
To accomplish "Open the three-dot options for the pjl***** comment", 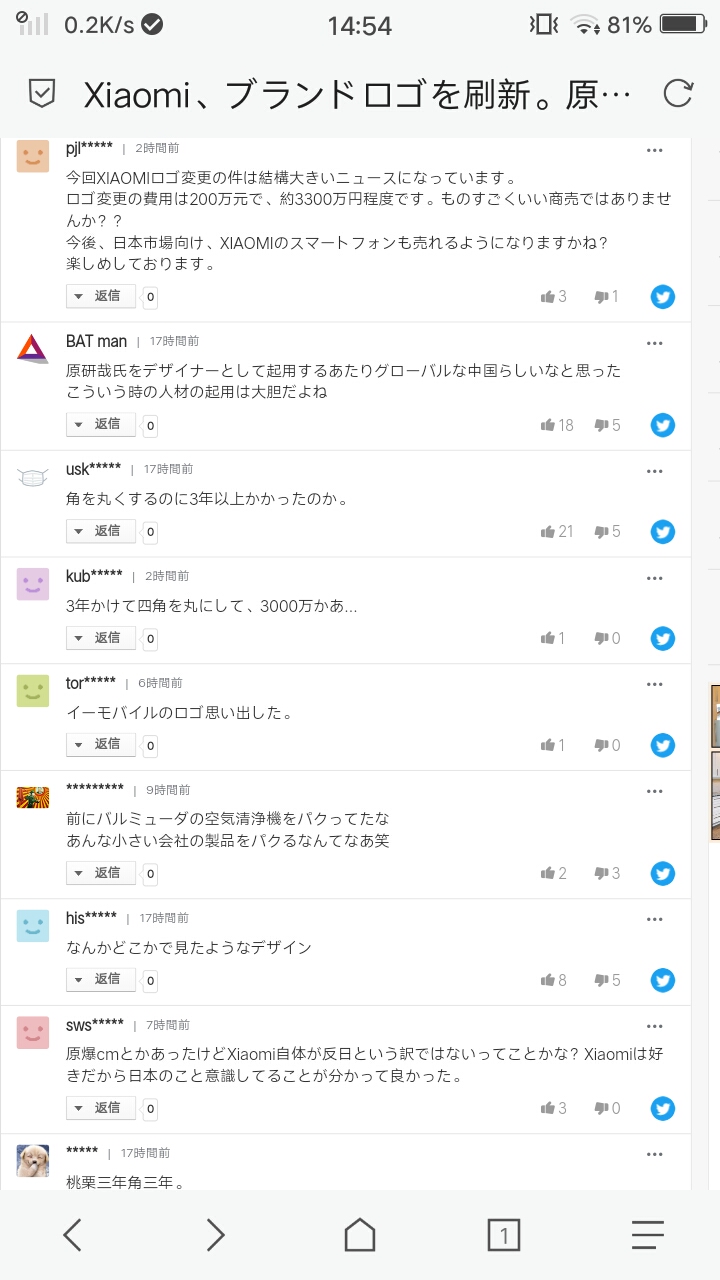I will coord(655,150).
